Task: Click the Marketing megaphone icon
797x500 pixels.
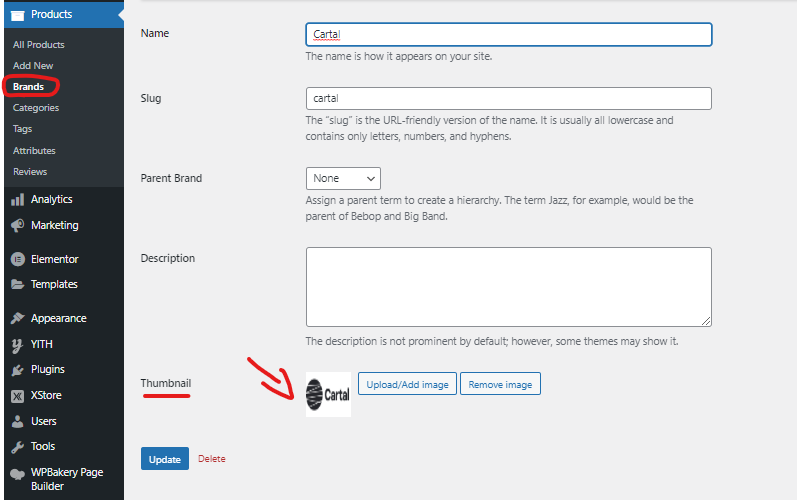Action: (17, 225)
